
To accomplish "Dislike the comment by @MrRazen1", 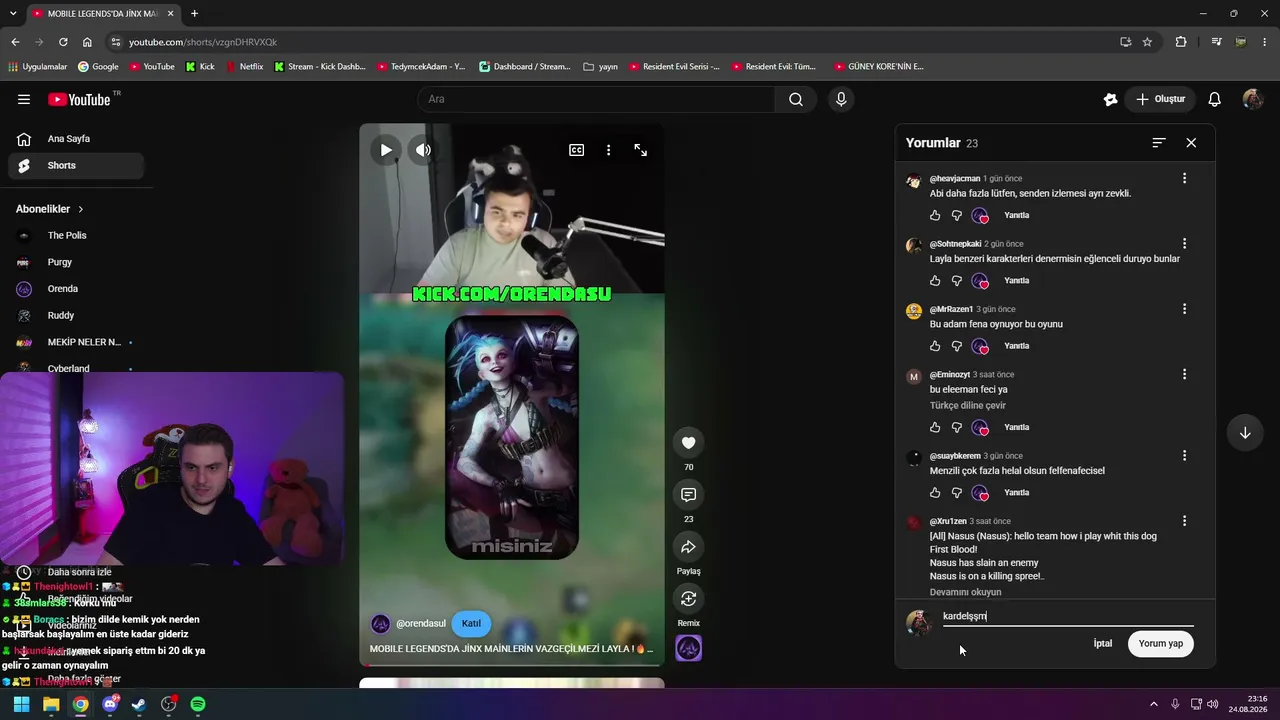I will [x=957, y=346].
